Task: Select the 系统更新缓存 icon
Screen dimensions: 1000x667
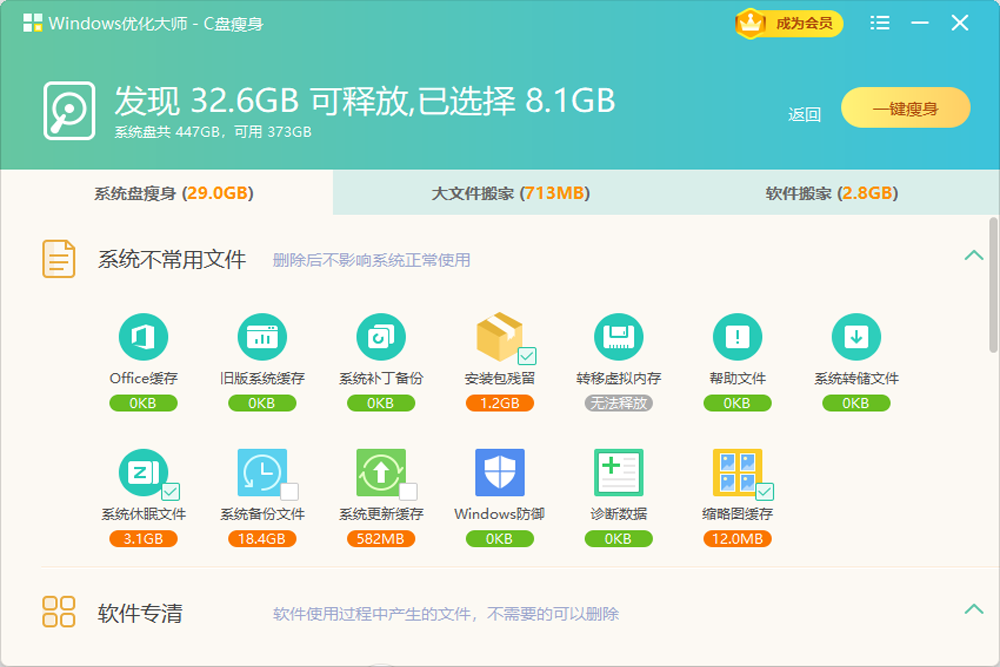Action: pyautogui.click(x=381, y=475)
